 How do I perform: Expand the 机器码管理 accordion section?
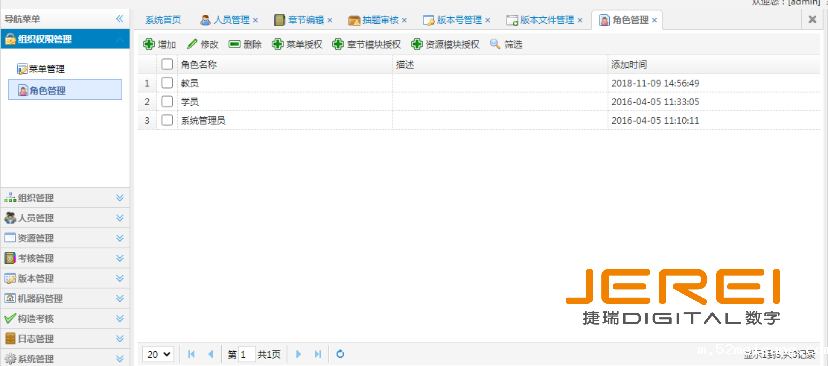tap(65, 298)
